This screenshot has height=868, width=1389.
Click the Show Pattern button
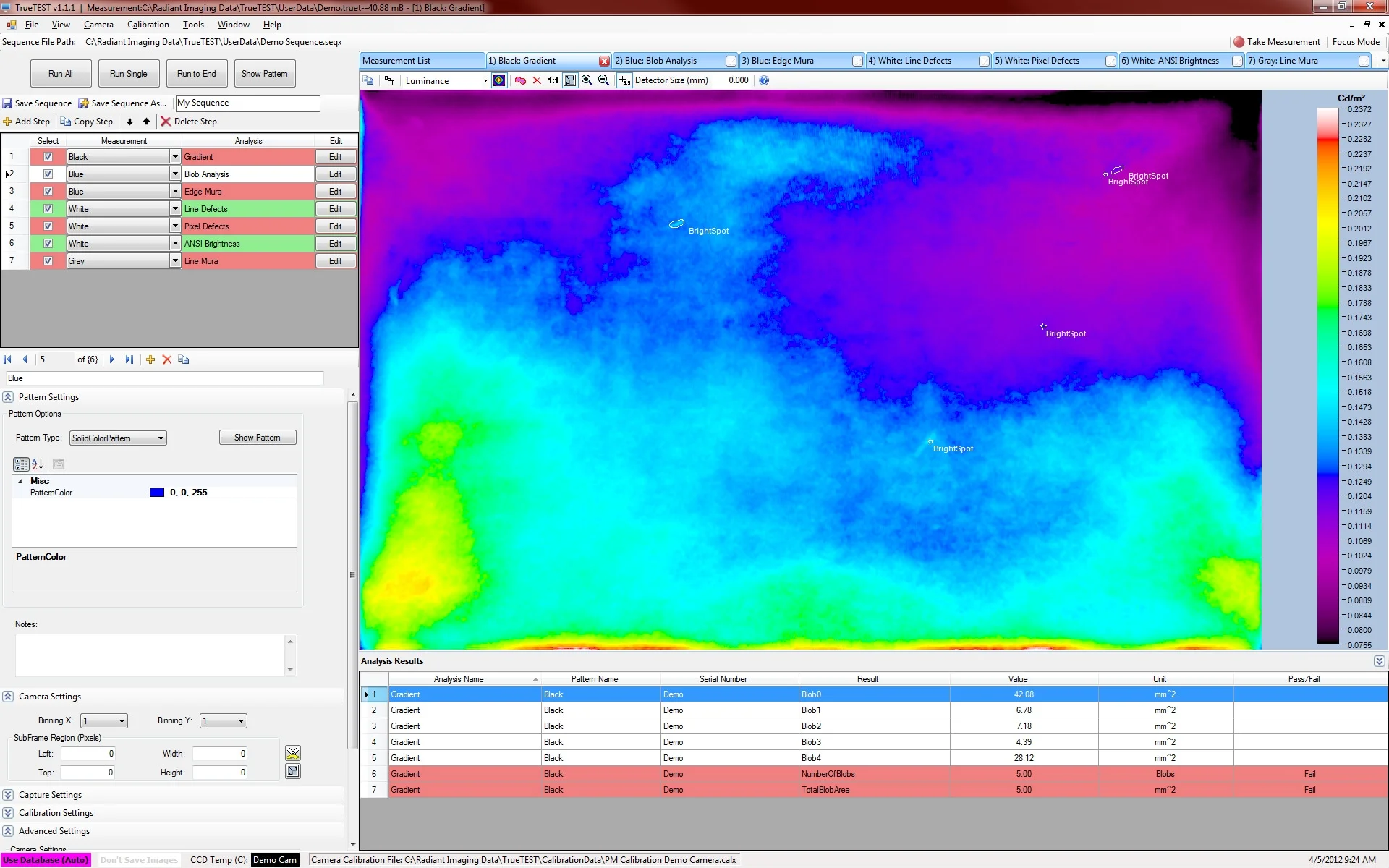coord(264,73)
